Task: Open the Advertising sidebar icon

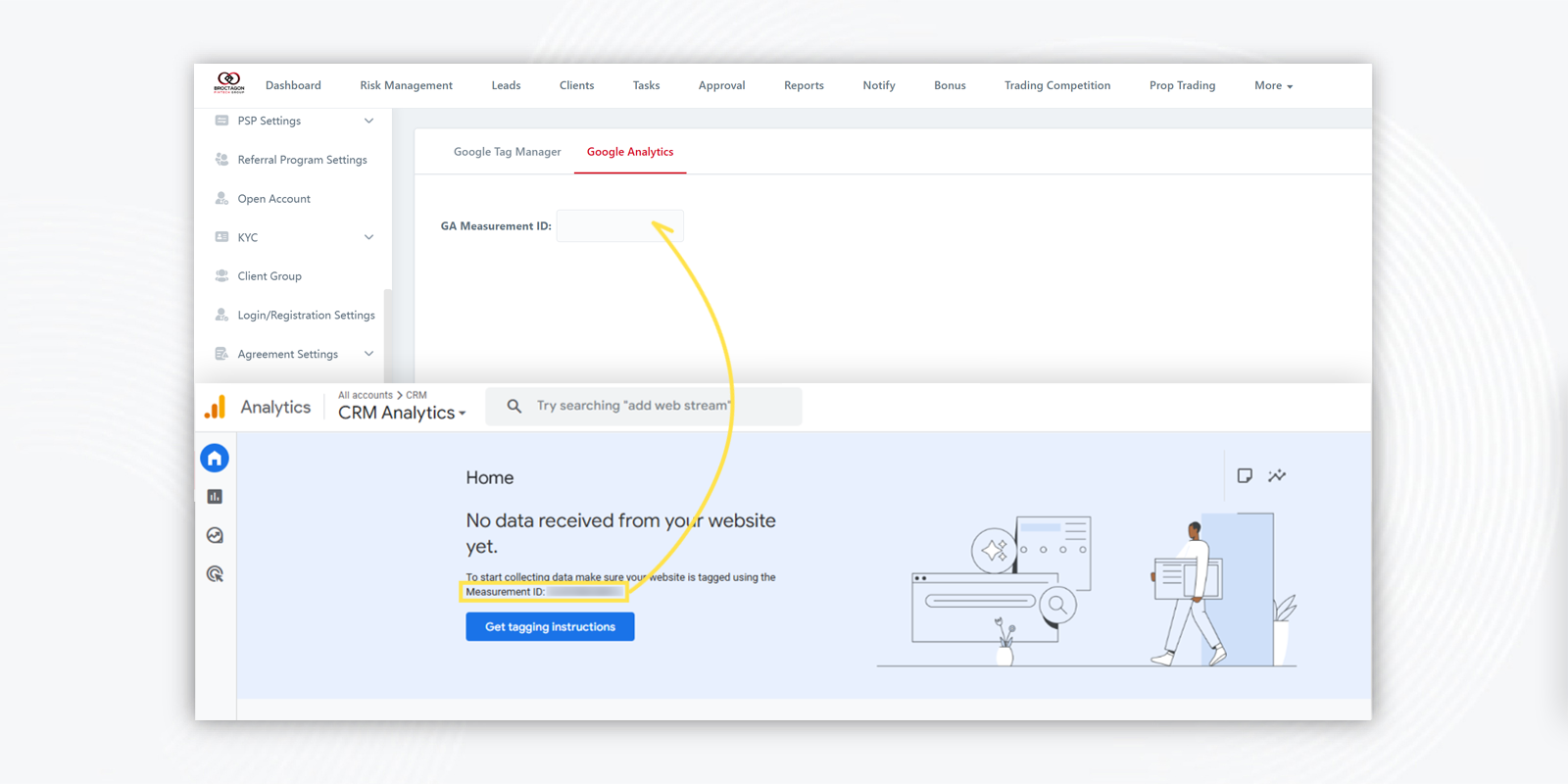Action: click(x=215, y=574)
